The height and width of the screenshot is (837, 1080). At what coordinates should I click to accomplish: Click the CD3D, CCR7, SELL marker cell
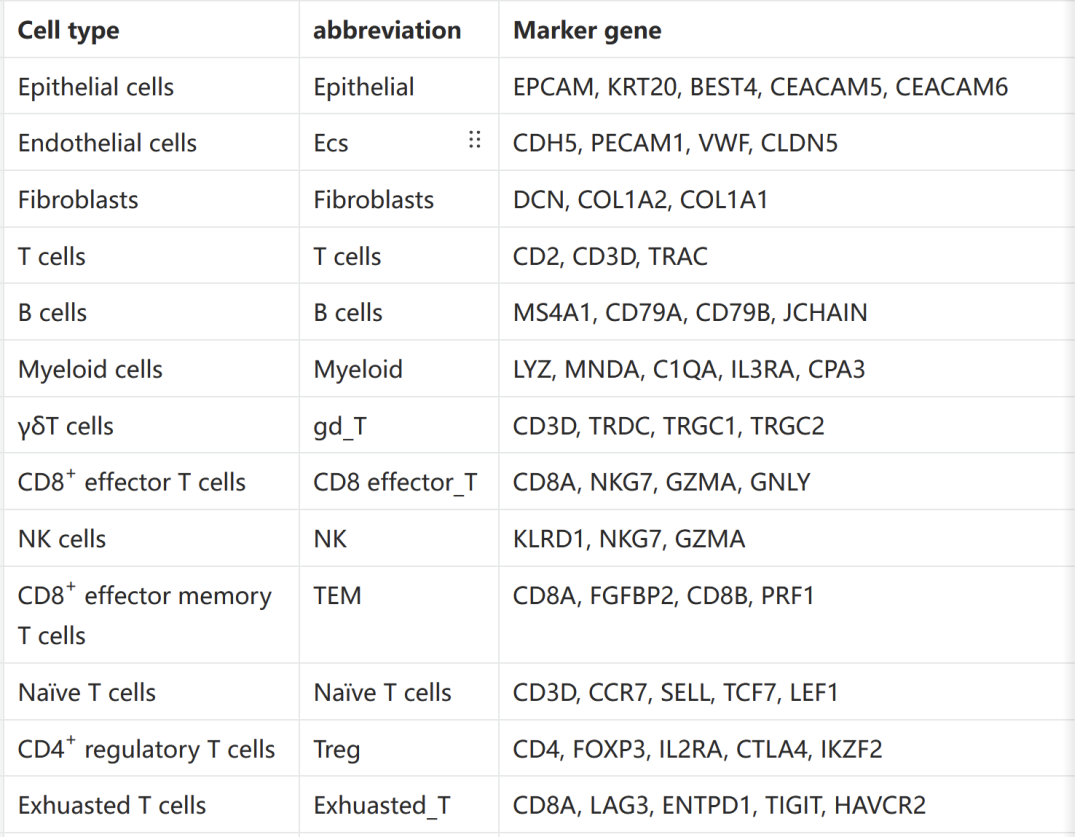[x=675, y=692]
